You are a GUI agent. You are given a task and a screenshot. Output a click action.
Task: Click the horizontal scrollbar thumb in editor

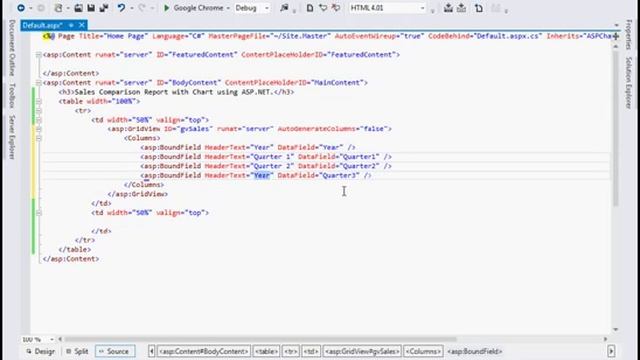(x=260, y=339)
